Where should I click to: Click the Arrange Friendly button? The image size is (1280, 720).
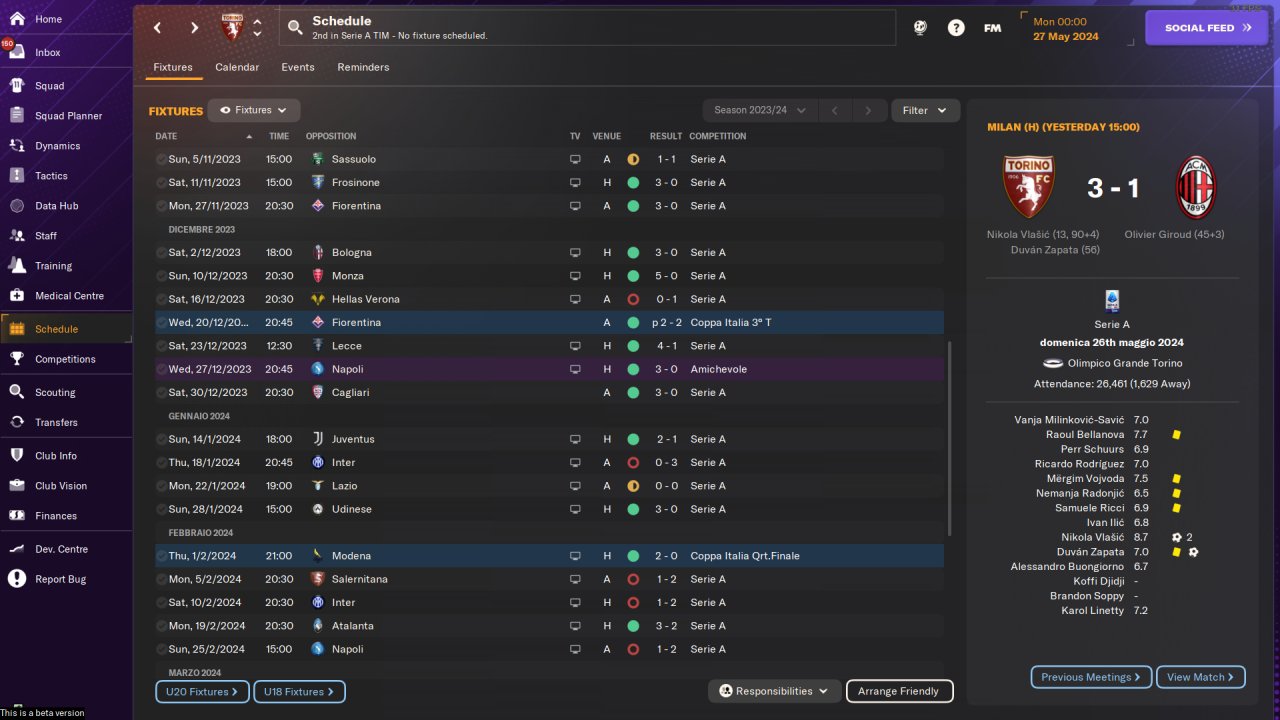pos(900,691)
